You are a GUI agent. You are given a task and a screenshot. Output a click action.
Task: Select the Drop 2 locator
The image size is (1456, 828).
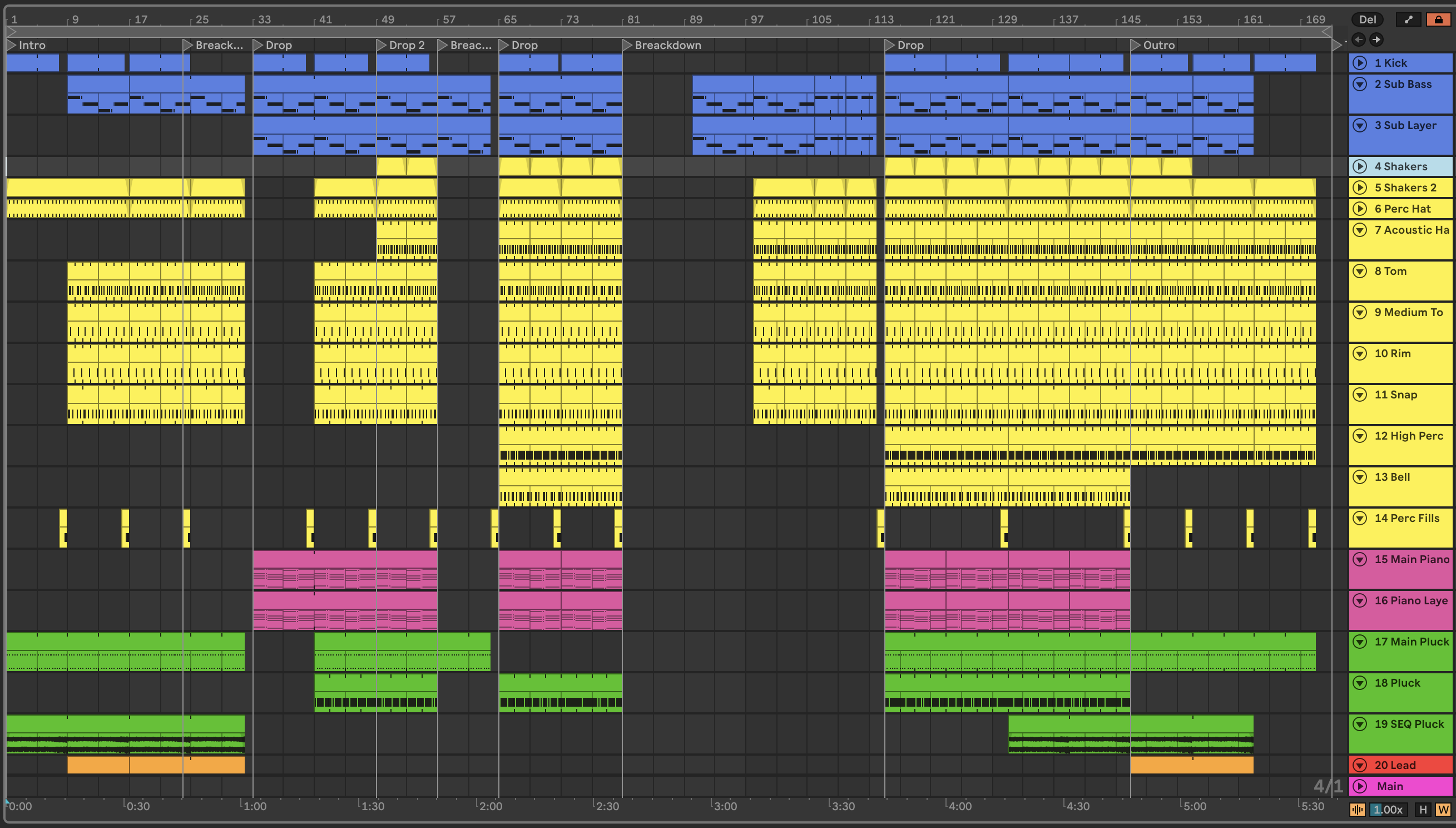tap(401, 45)
